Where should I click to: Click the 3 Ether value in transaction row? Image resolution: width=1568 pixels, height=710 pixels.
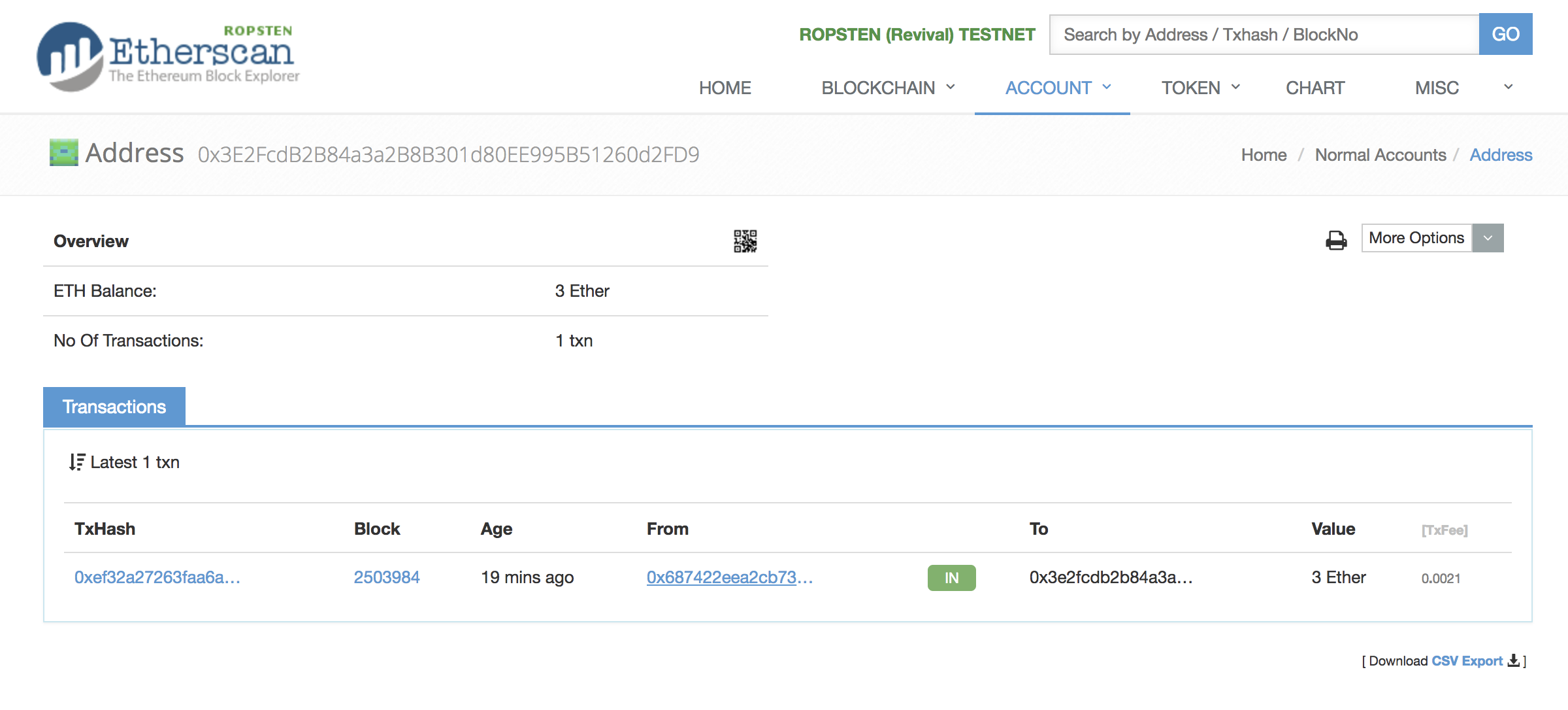pos(1339,577)
